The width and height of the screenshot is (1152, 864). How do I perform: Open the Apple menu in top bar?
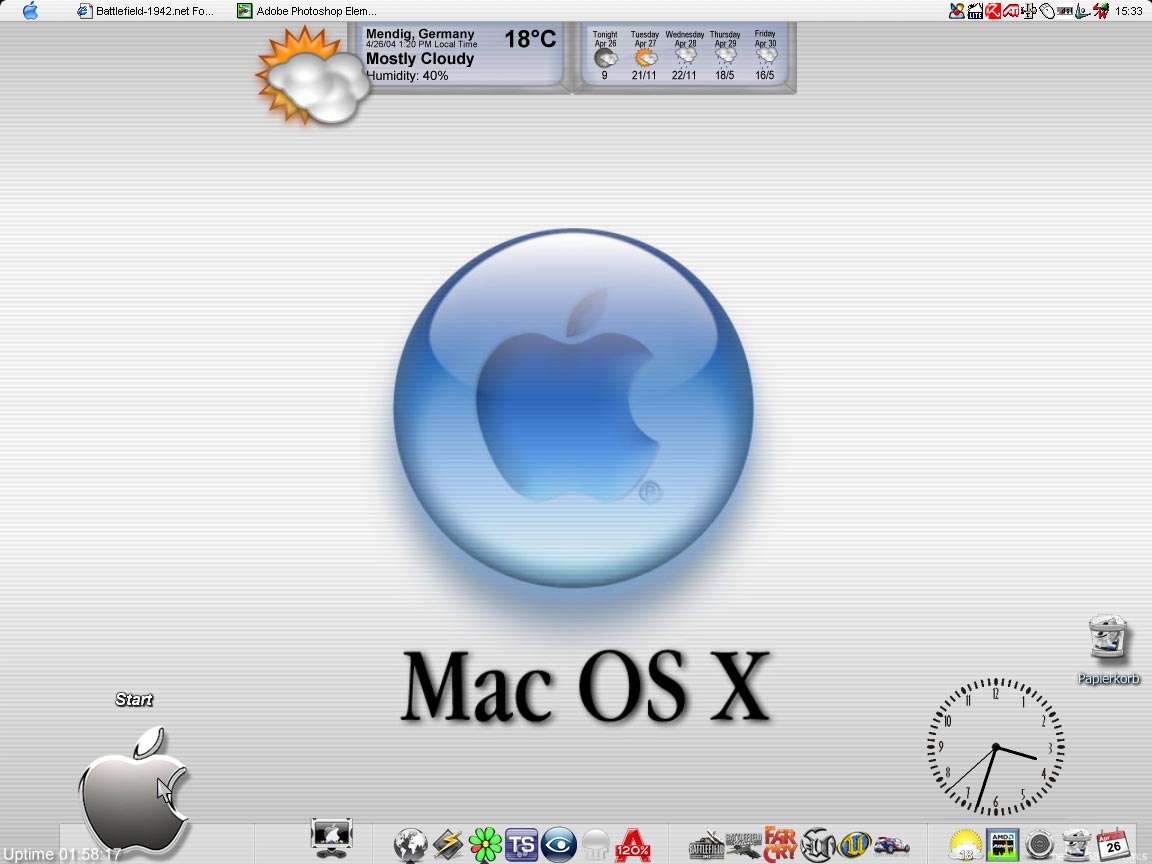30,10
